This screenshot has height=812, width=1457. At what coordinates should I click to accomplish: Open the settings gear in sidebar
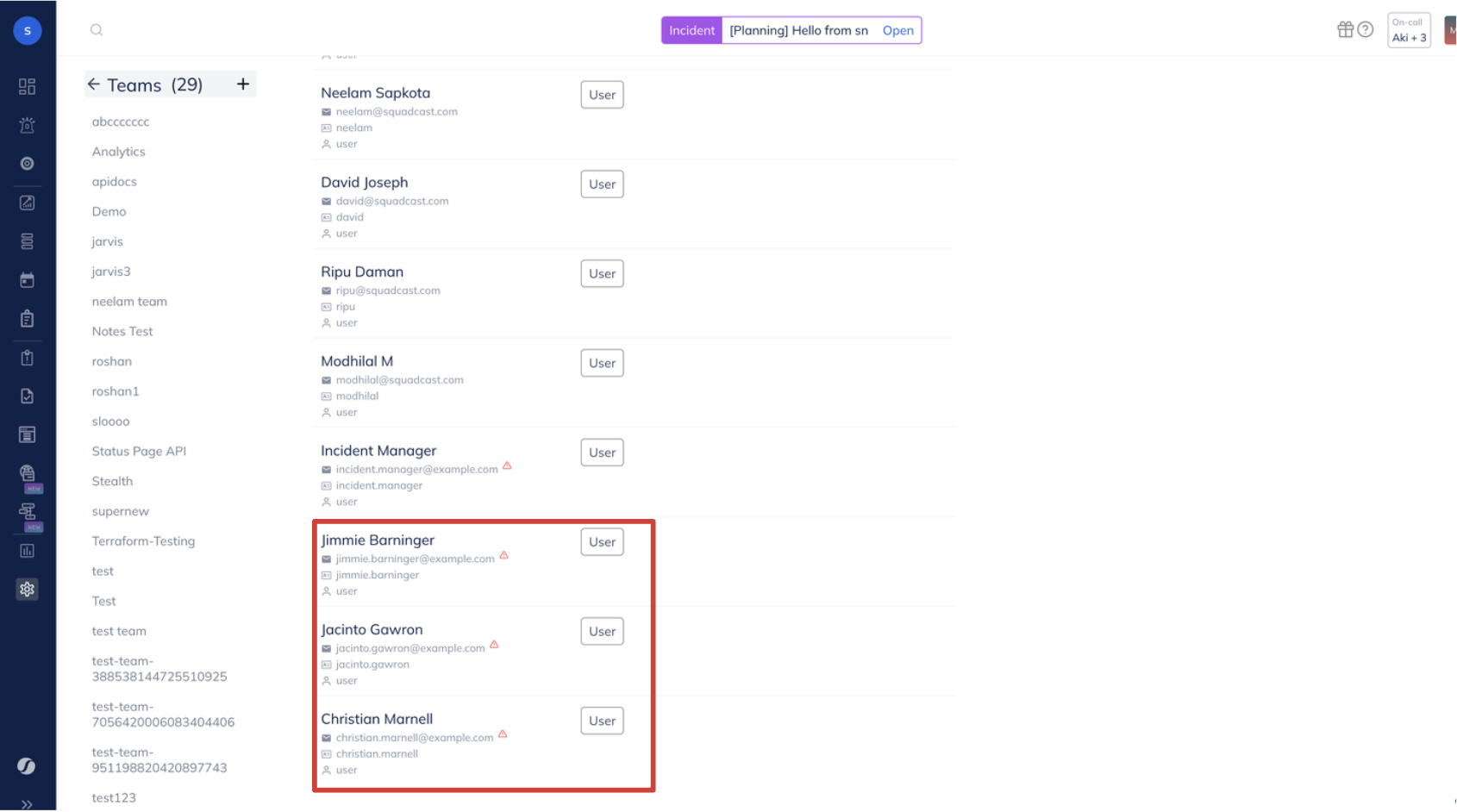pyautogui.click(x=28, y=590)
